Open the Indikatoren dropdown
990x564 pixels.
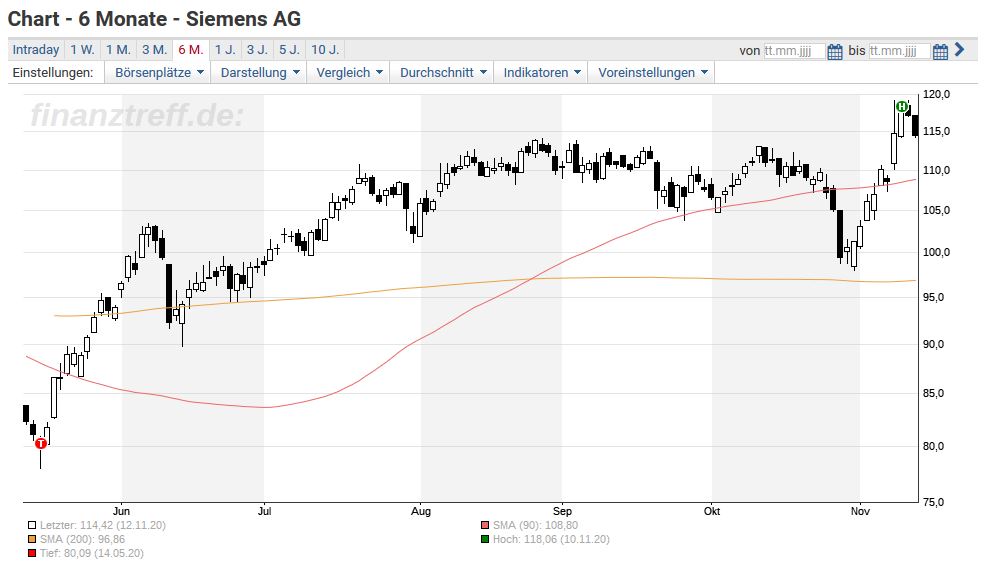[x=541, y=73]
